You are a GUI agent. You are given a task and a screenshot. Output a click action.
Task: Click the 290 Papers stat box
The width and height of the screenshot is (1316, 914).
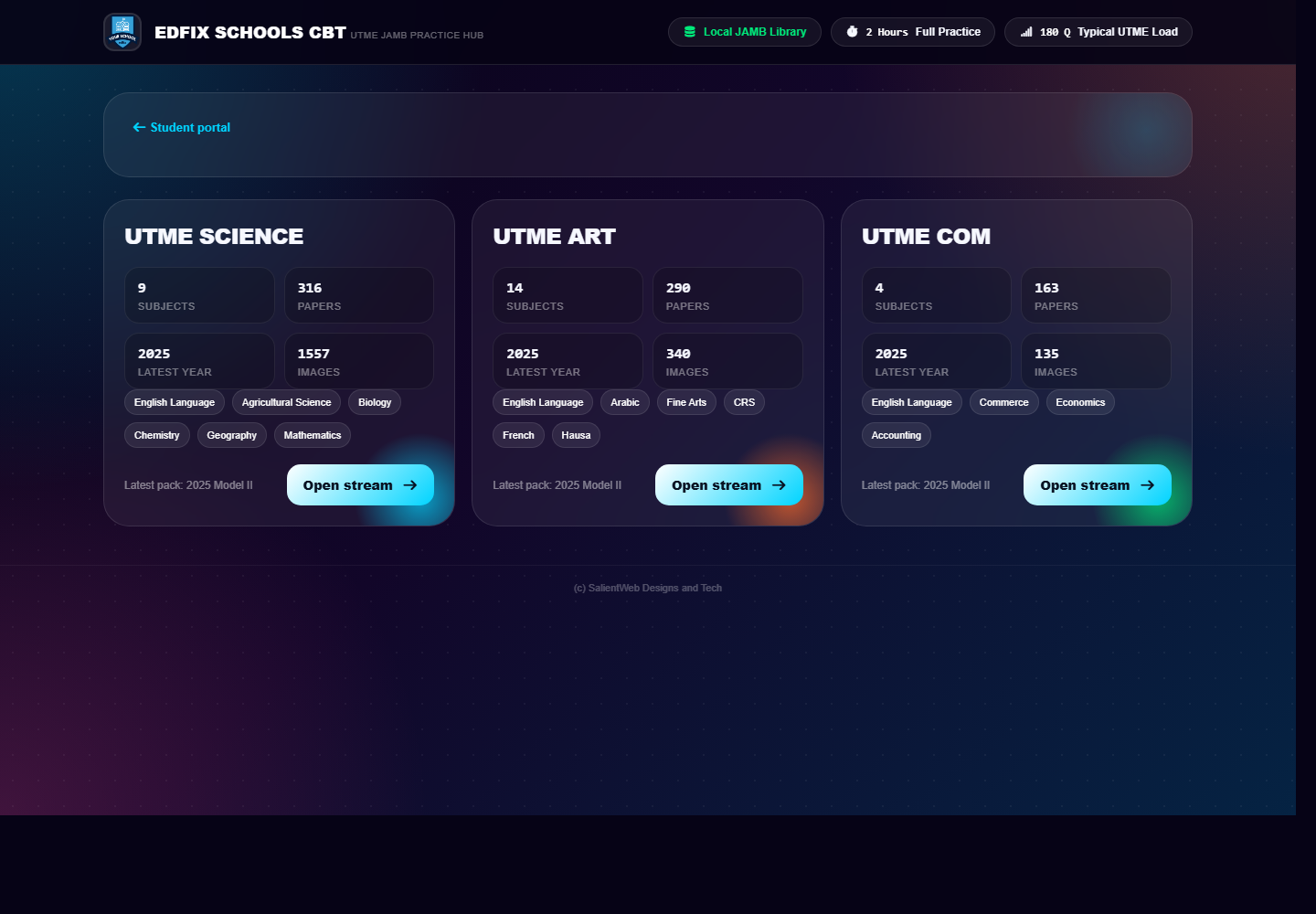pos(727,295)
